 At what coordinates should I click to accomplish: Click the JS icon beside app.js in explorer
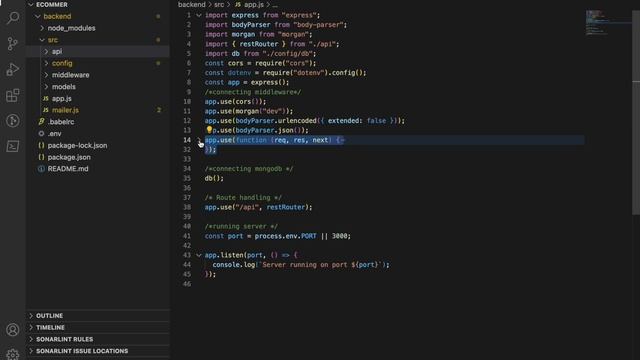coord(46,98)
